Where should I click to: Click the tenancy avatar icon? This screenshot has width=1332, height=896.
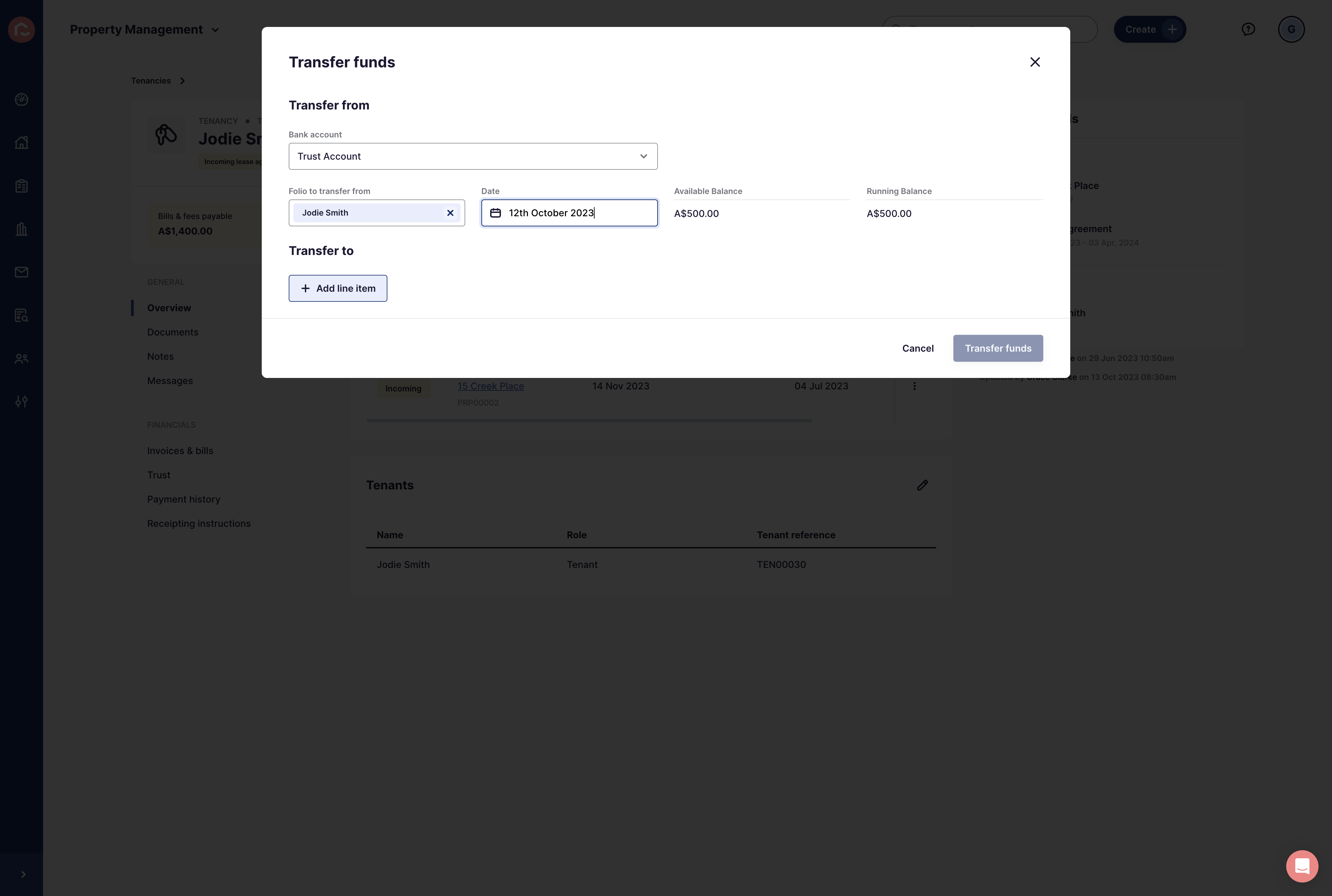(x=166, y=135)
